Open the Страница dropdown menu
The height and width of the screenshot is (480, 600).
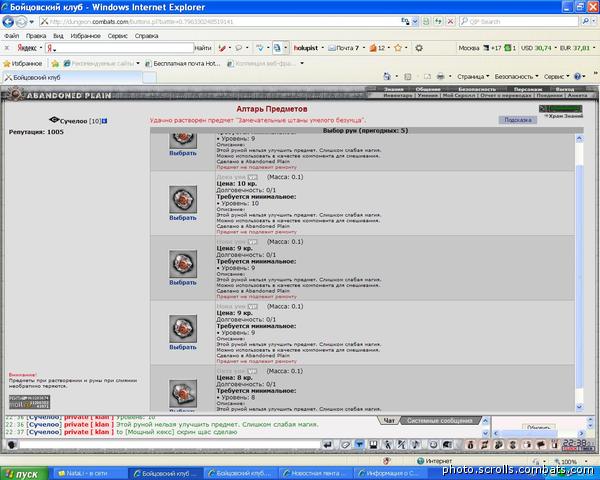tap(473, 77)
